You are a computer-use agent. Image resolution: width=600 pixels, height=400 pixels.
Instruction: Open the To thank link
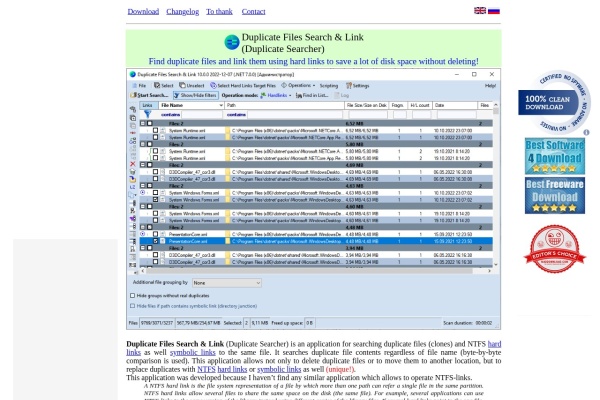pyautogui.click(x=219, y=11)
